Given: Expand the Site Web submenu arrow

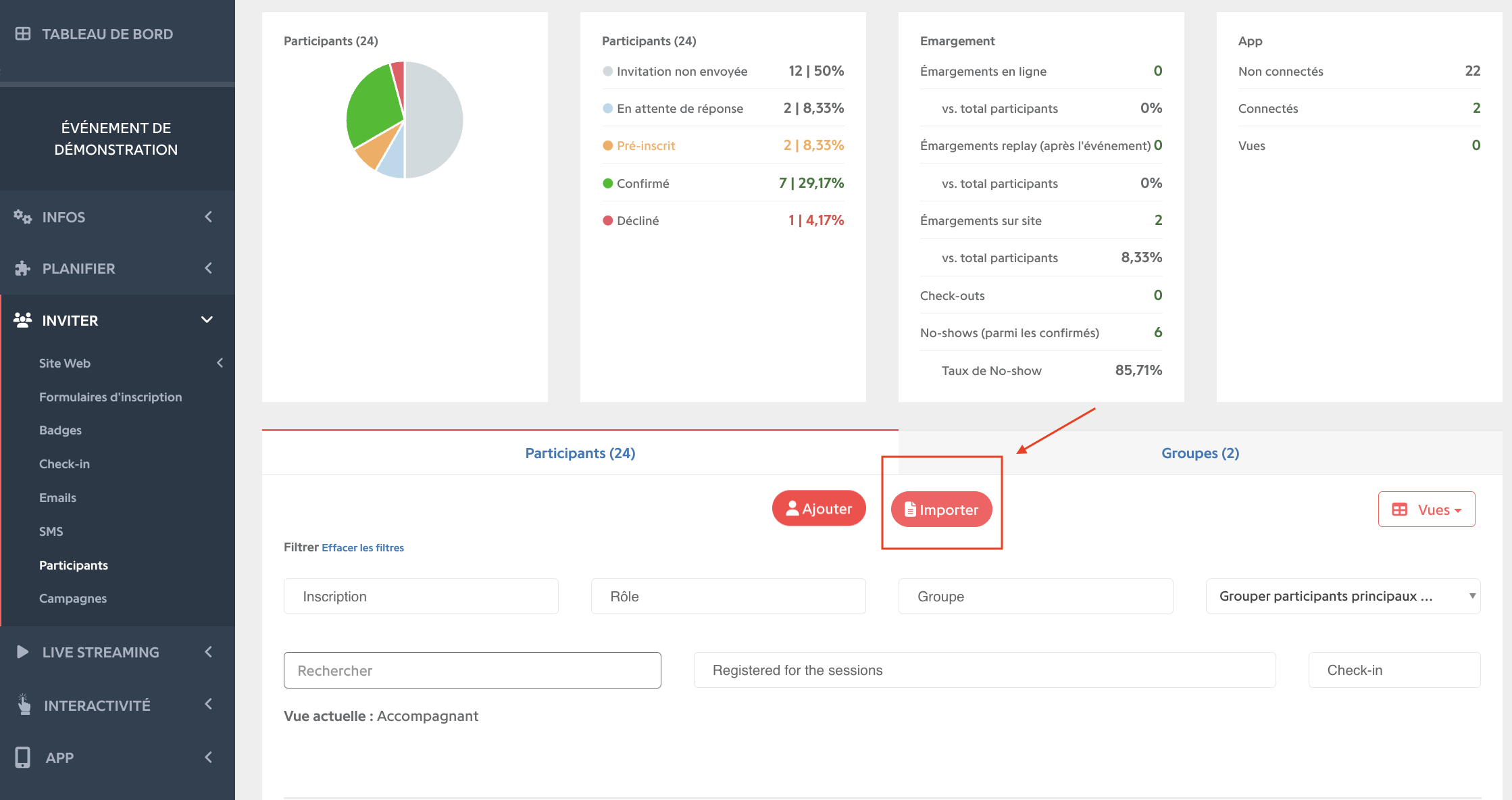Looking at the screenshot, I should [220, 363].
